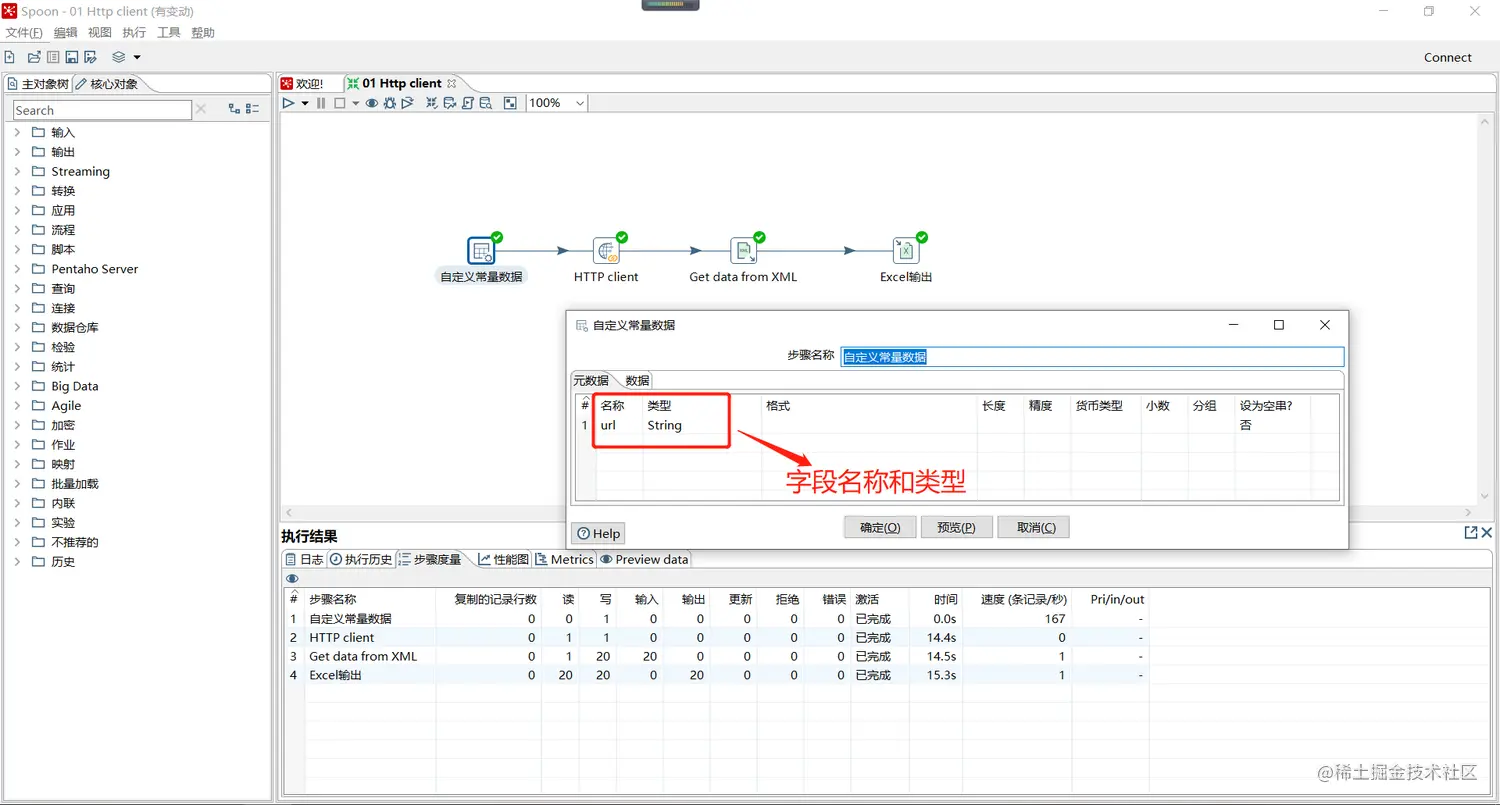Viewport: 1500px width, 805px height.
Task: Open the run options dropdown arrow
Action: tap(305, 103)
